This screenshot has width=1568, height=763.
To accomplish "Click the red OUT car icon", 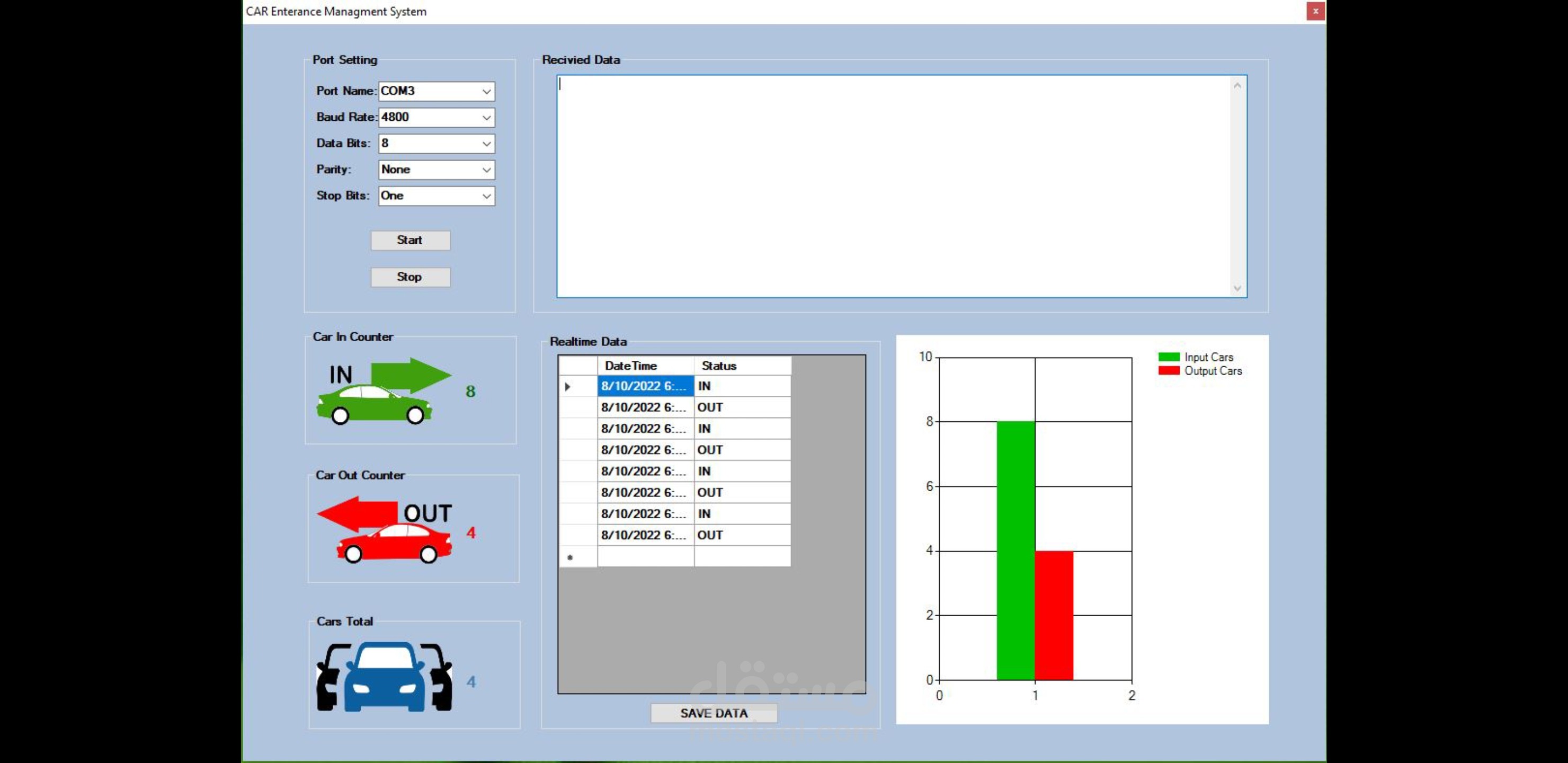I will (384, 529).
